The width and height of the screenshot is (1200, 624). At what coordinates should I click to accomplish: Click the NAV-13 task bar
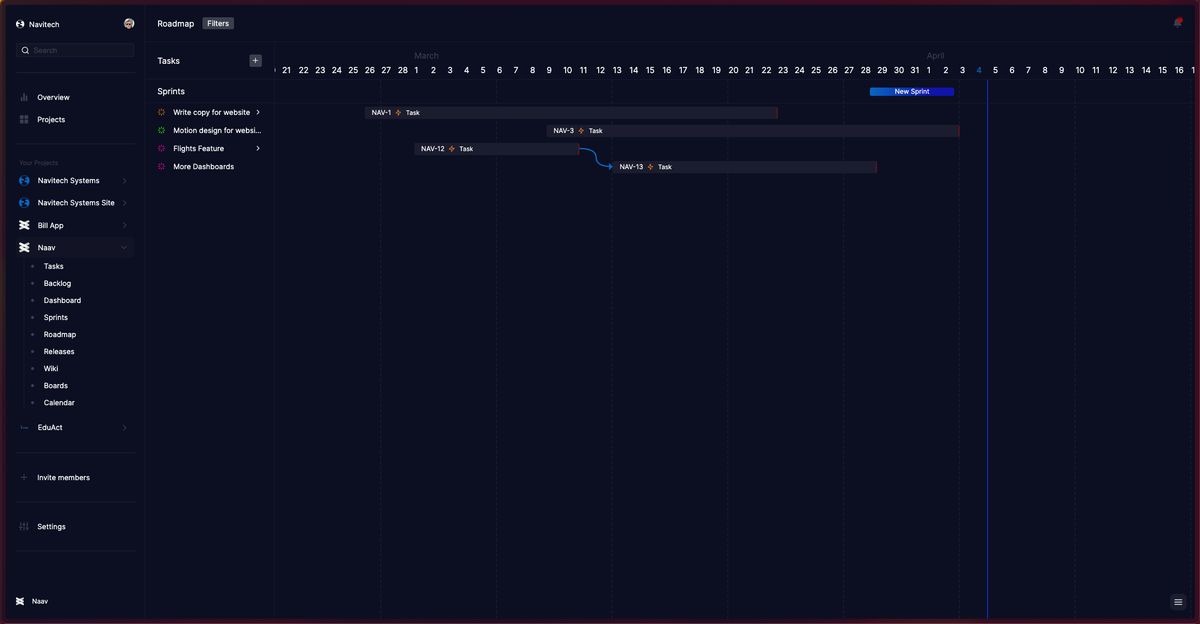[745, 167]
